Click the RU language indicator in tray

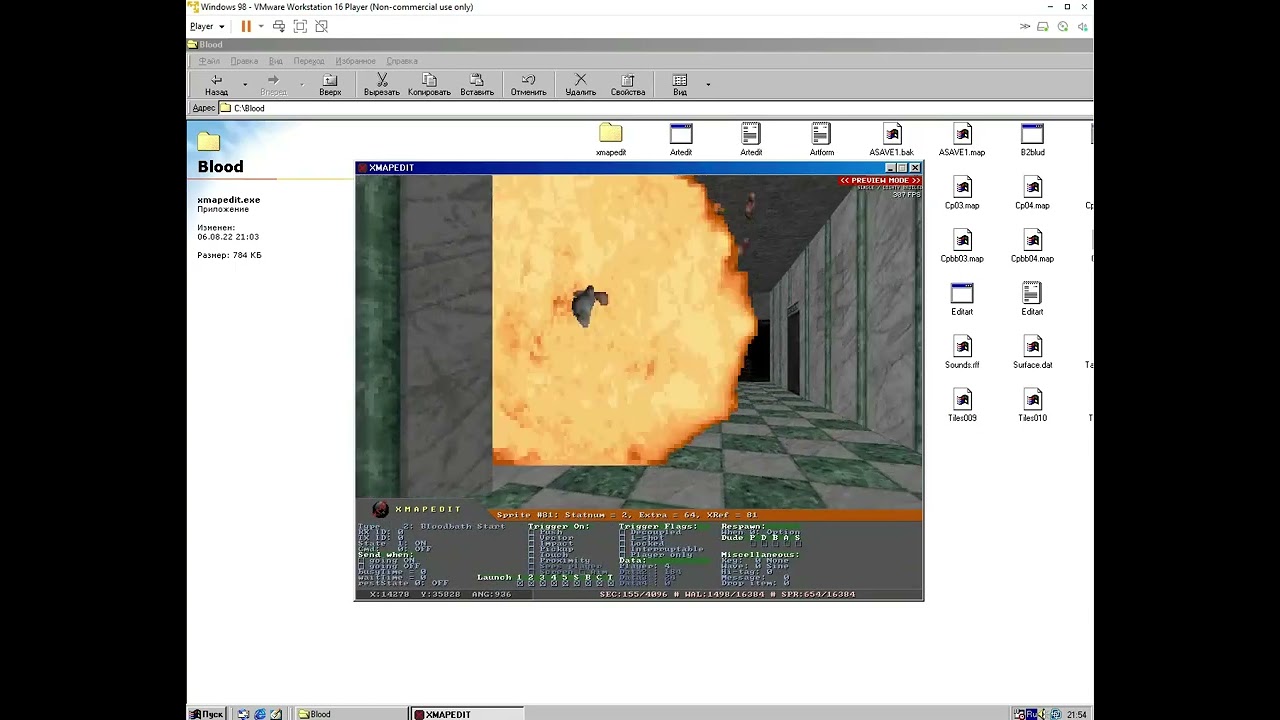(1031, 714)
